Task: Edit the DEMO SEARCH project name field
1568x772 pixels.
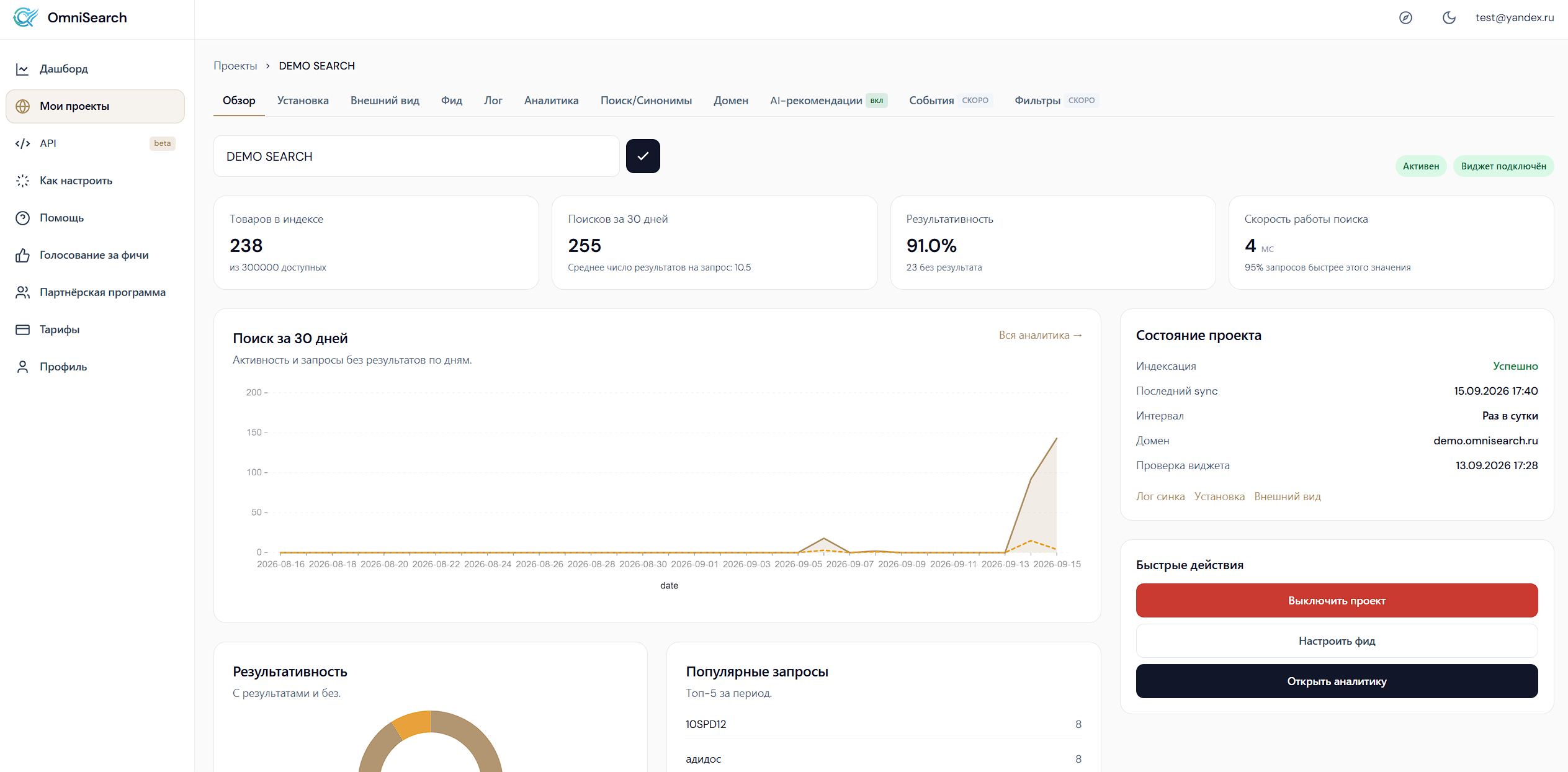Action: [416, 156]
